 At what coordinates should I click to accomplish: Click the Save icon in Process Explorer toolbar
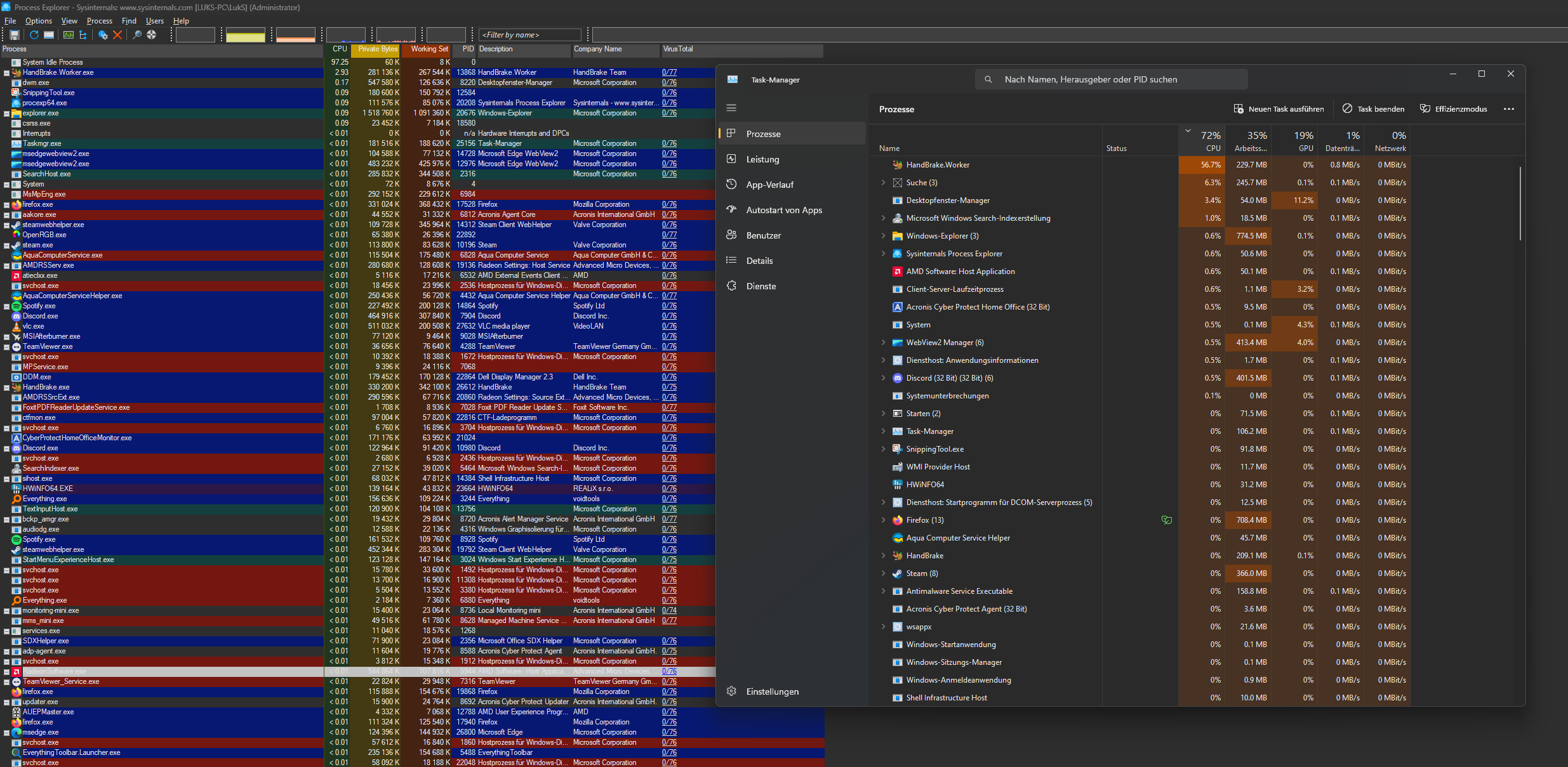[15, 35]
